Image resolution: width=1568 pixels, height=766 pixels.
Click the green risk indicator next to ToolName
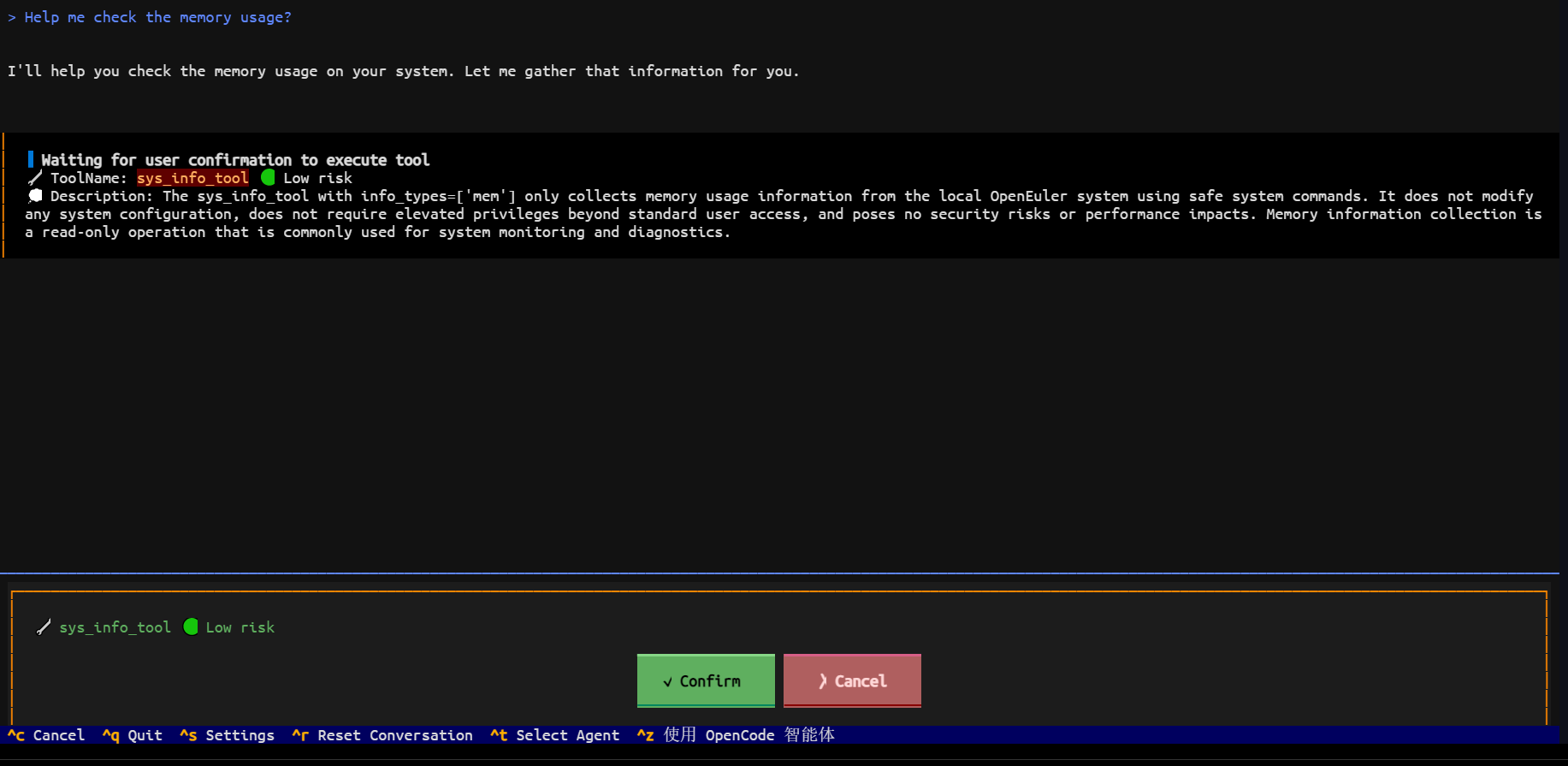point(268,178)
